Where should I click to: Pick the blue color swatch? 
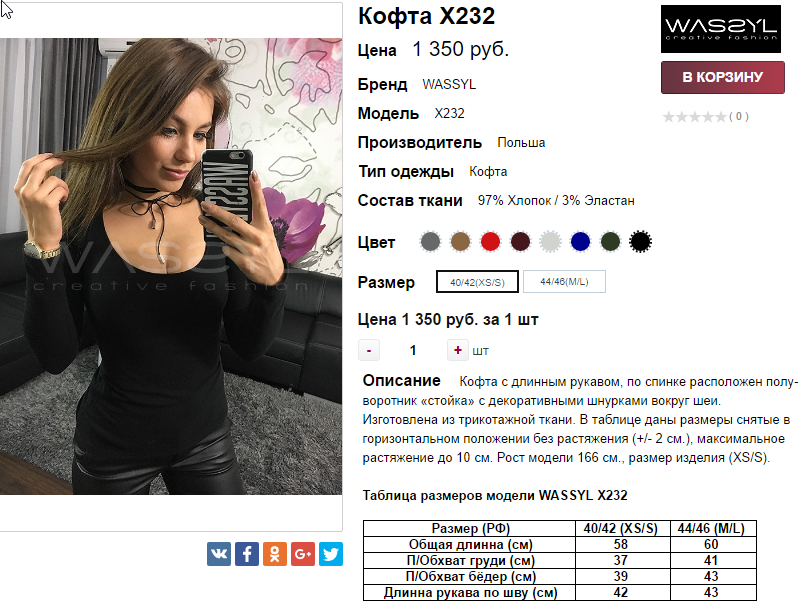(580, 242)
